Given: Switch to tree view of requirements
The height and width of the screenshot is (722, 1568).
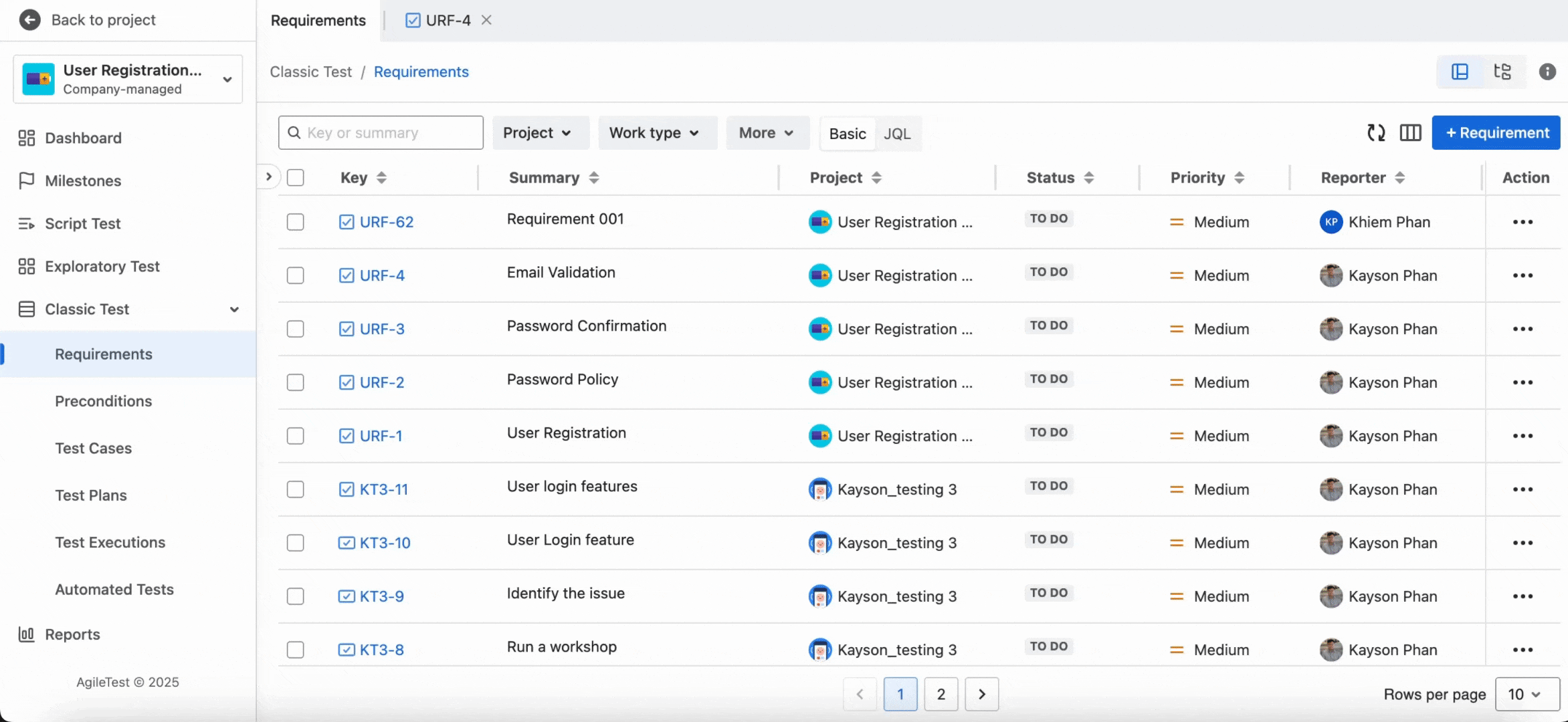Looking at the screenshot, I should point(1502,71).
